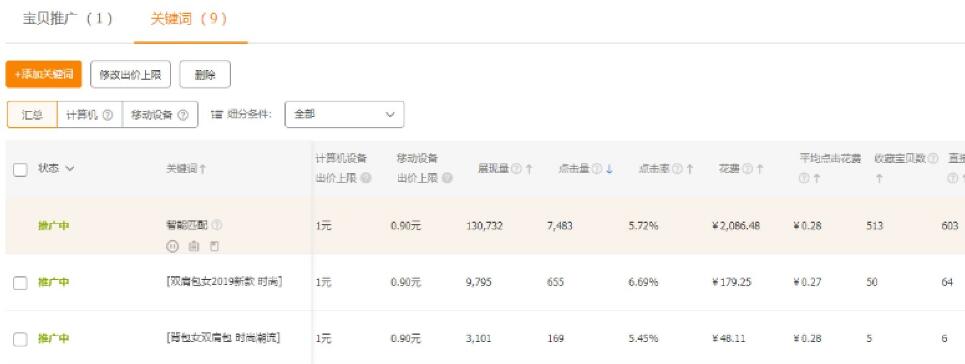The height and width of the screenshot is (364, 965).
Task: Click impressions value 3,101
Action: [479, 339]
